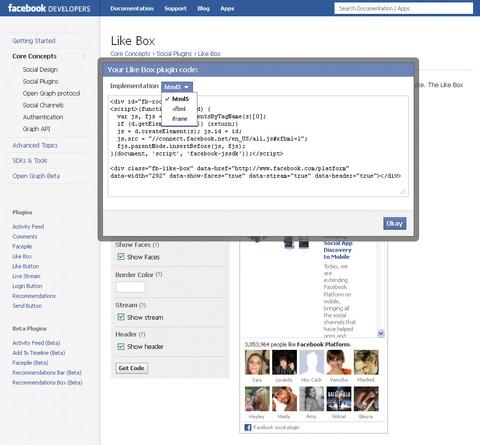Open Social App Discovery to Mobile post link
Image resolution: width=480 pixels, height=445 pixels.
click(x=337, y=250)
